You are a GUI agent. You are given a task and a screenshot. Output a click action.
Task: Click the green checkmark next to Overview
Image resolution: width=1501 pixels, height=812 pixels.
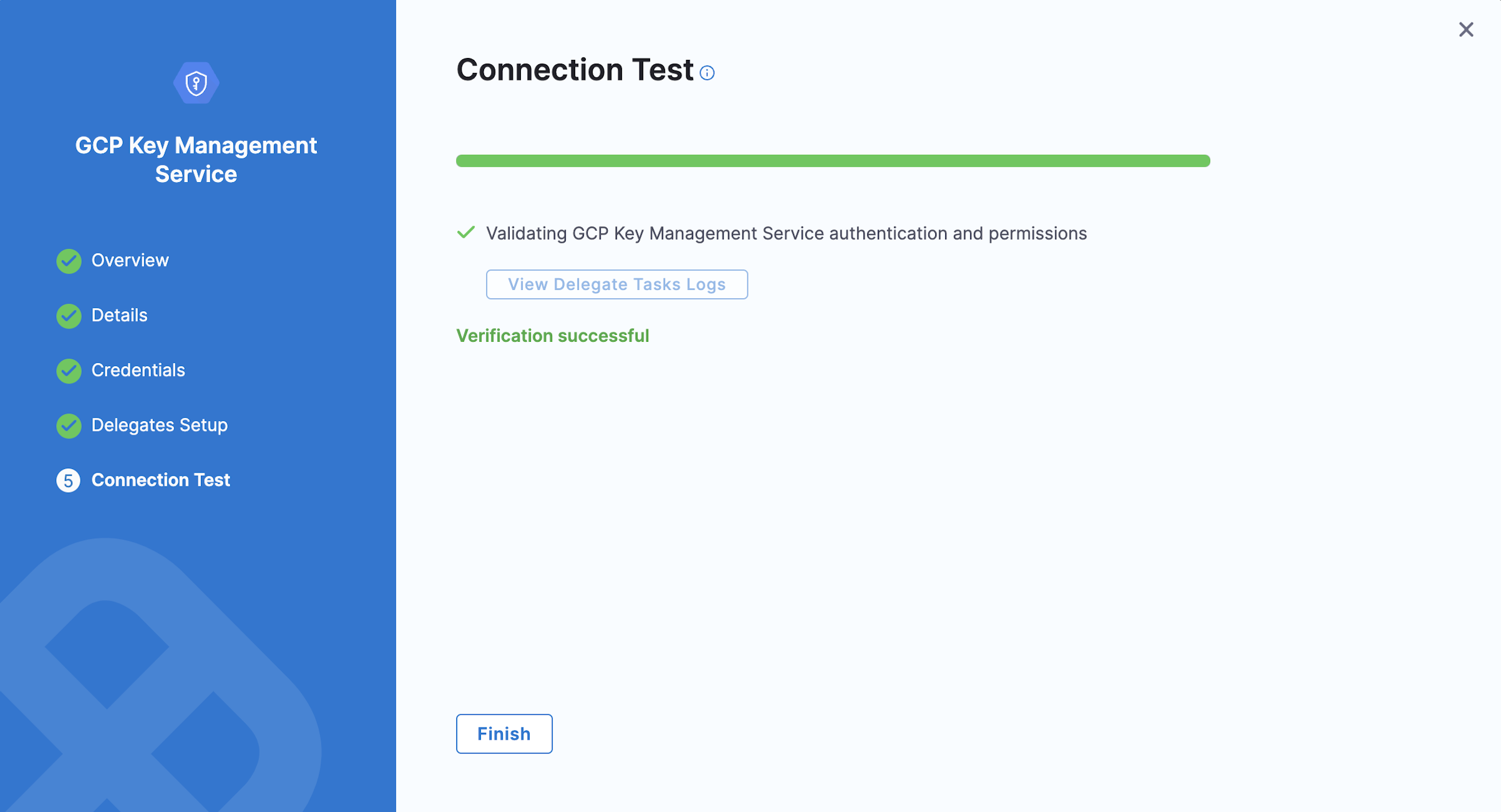tap(69, 261)
